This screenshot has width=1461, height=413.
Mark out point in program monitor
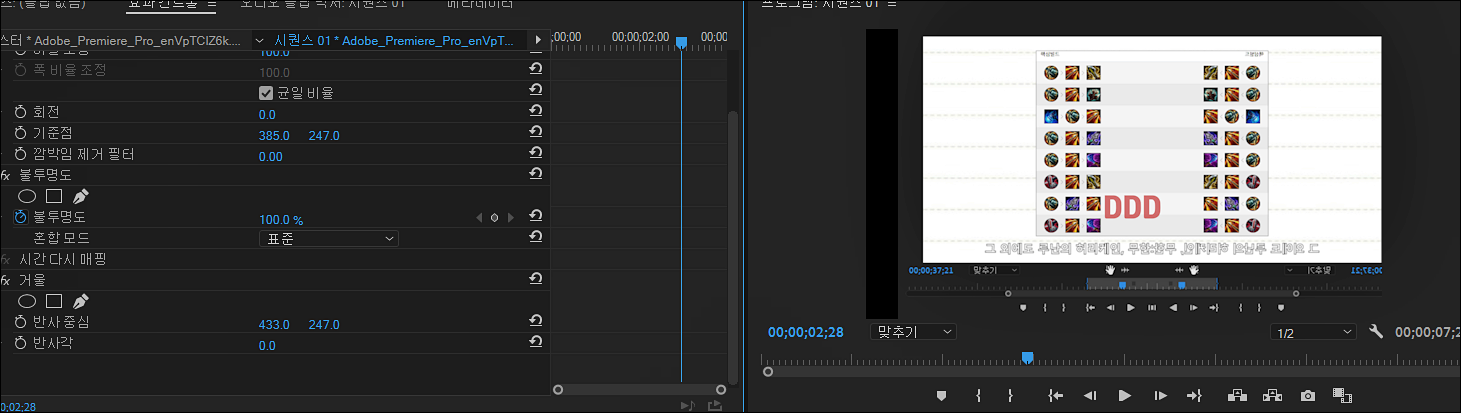coord(1011,396)
